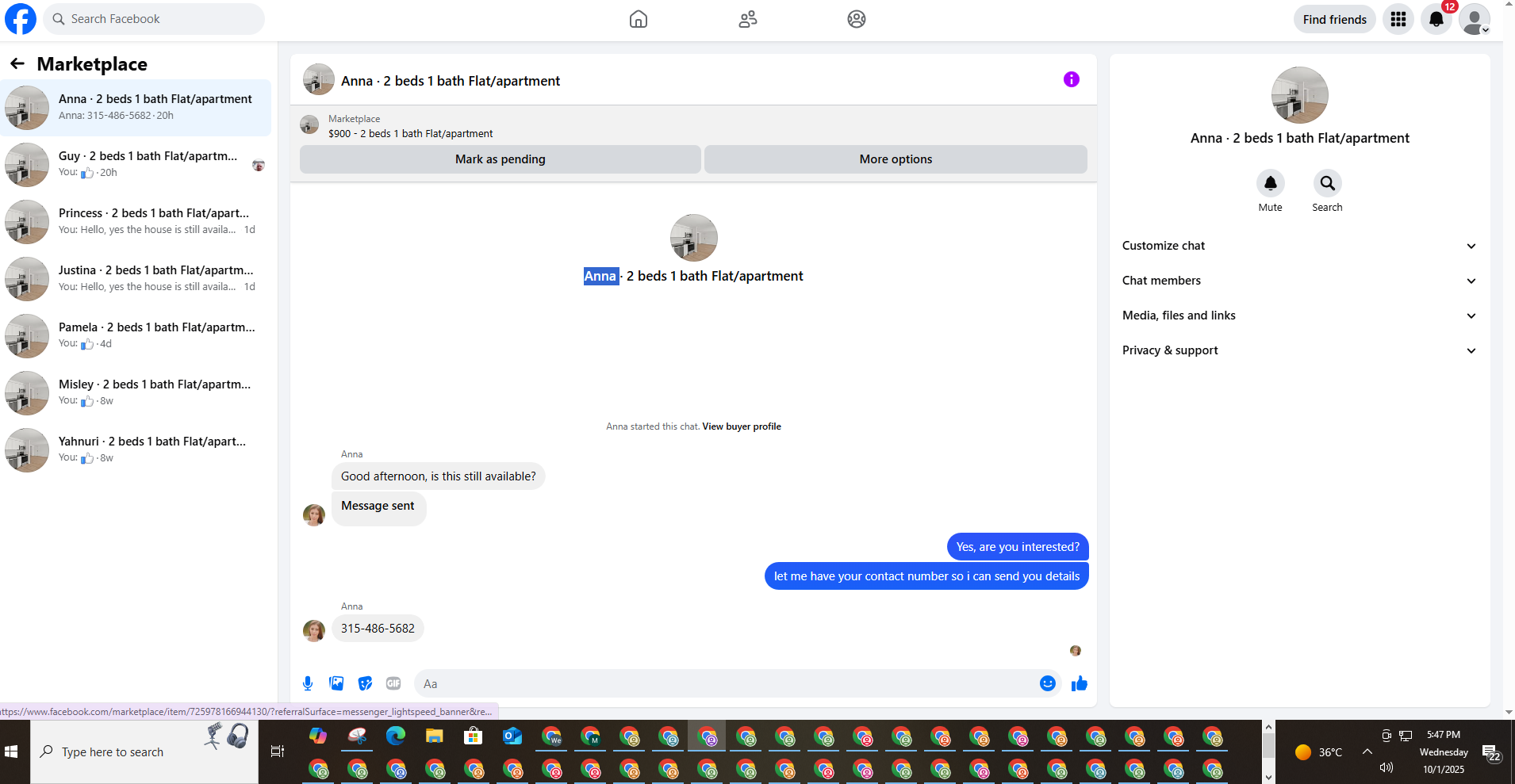Open File Explorer from the taskbar
The width and height of the screenshot is (1515, 784).
435,736
